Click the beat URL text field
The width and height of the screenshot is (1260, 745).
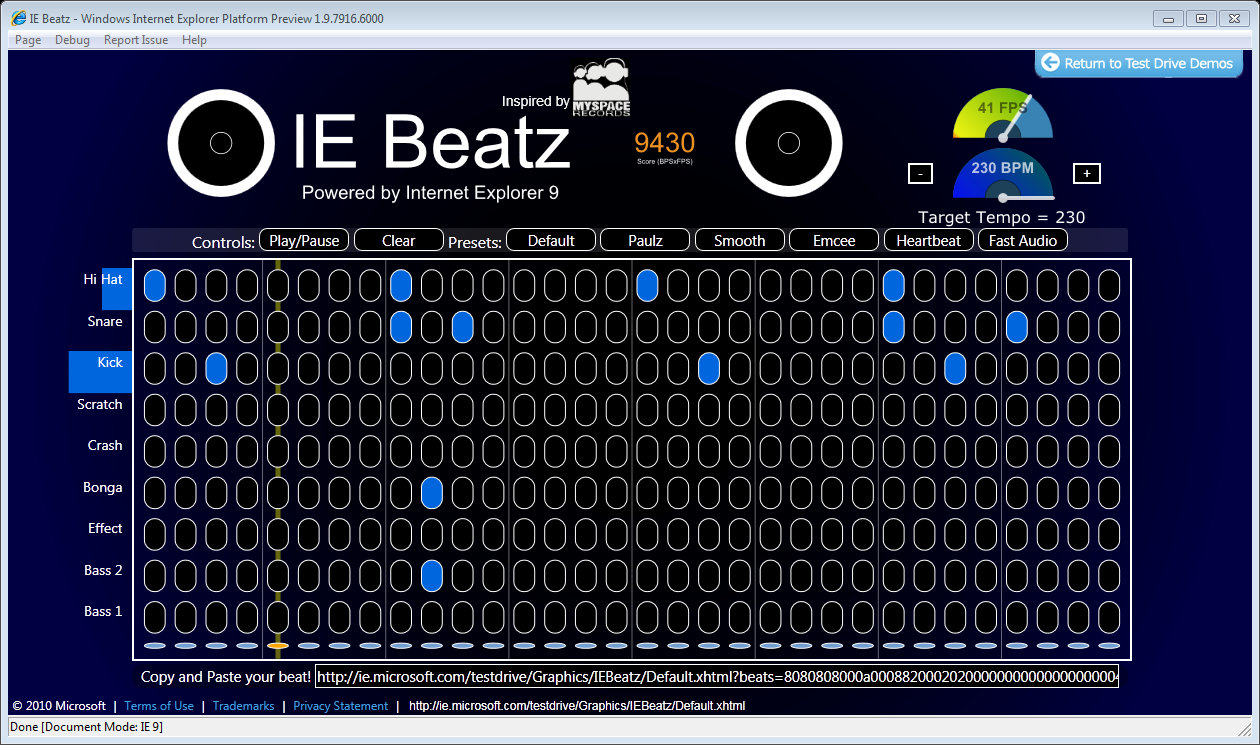coord(717,677)
